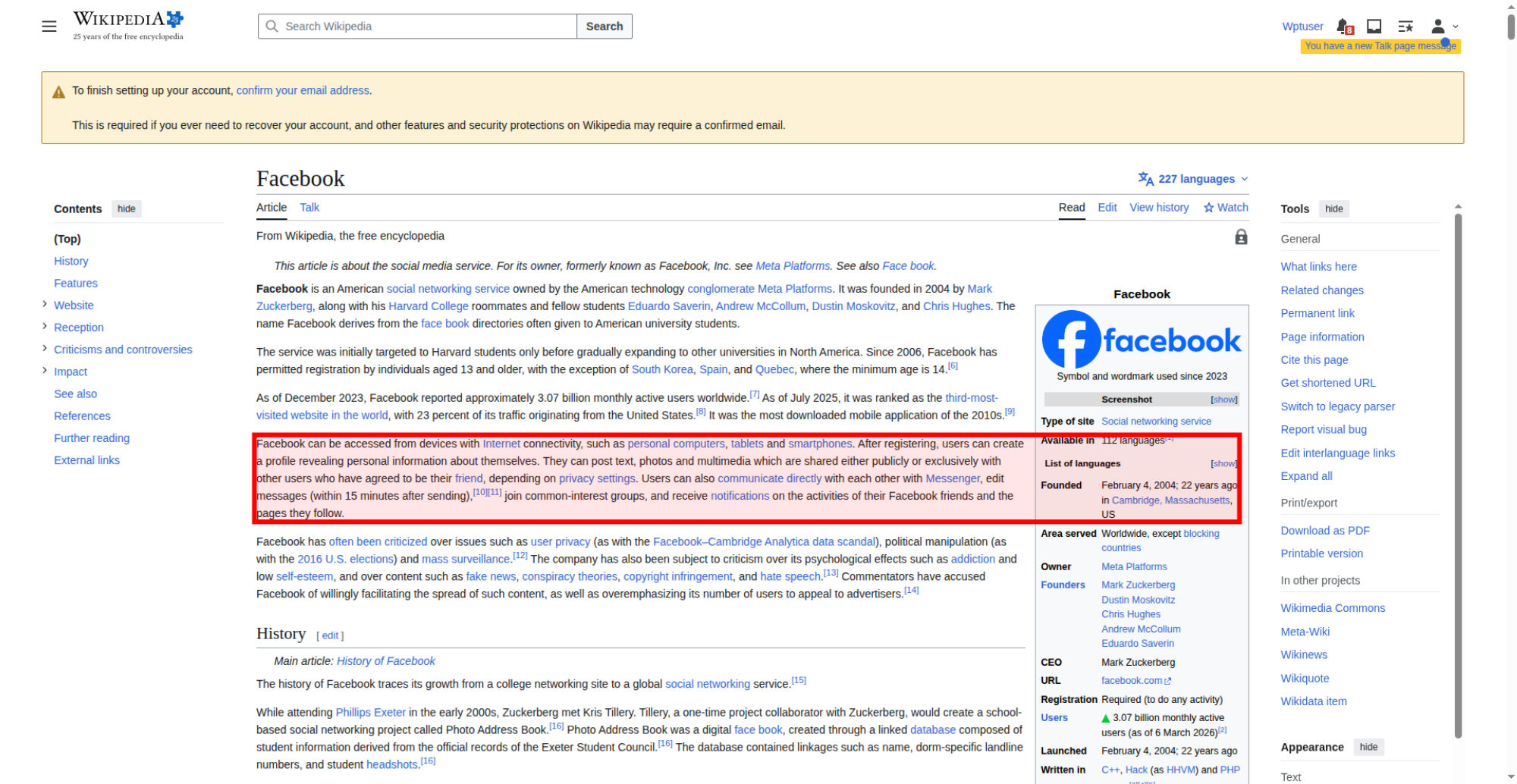Open Wikimedia Commons link

click(1333, 608)
